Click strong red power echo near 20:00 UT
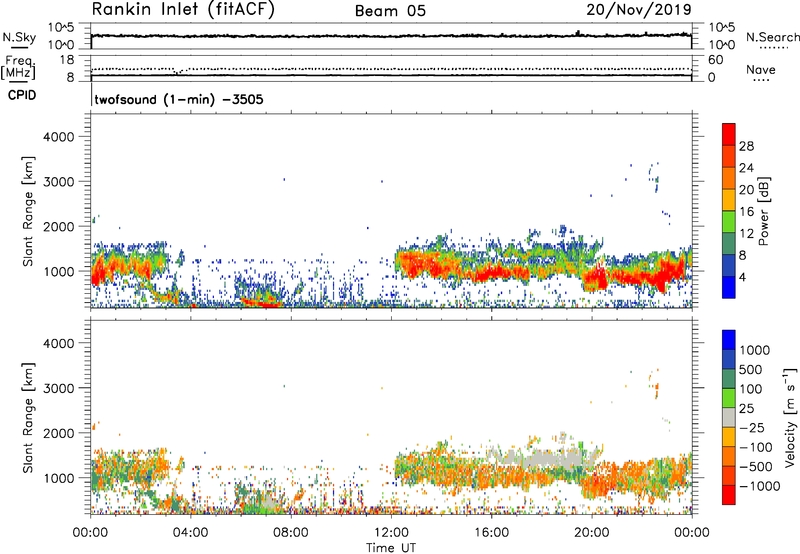Screen dimensions: 800x554 [x=595, y=279]
